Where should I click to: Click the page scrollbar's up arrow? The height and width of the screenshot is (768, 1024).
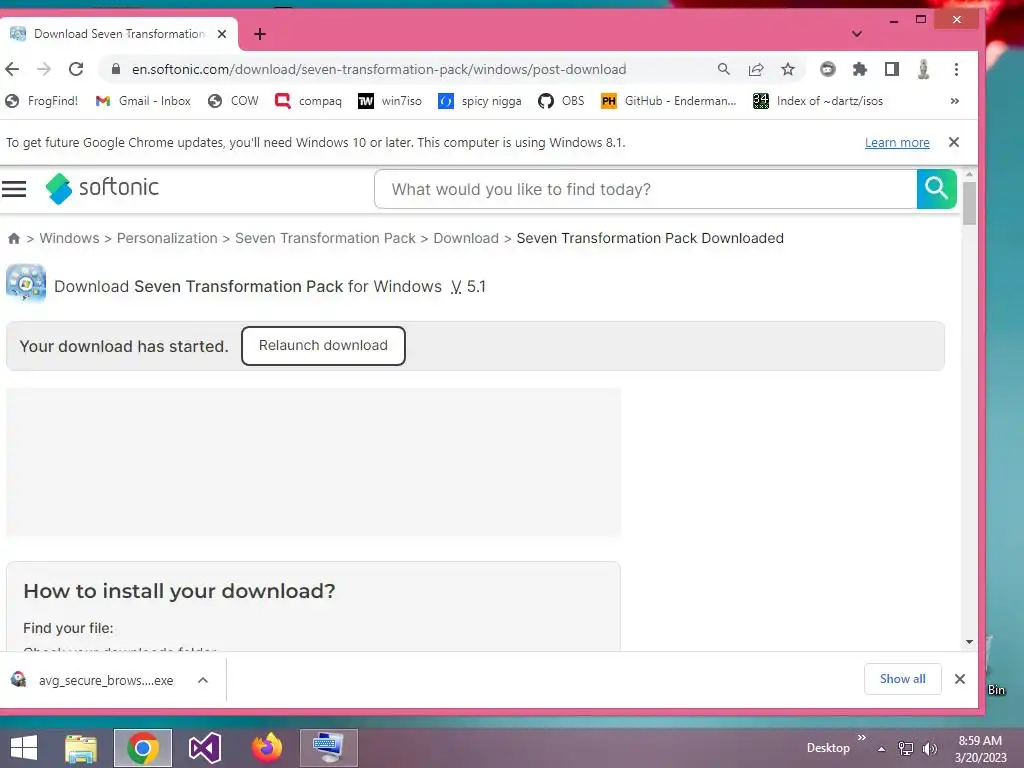point(969,174)
